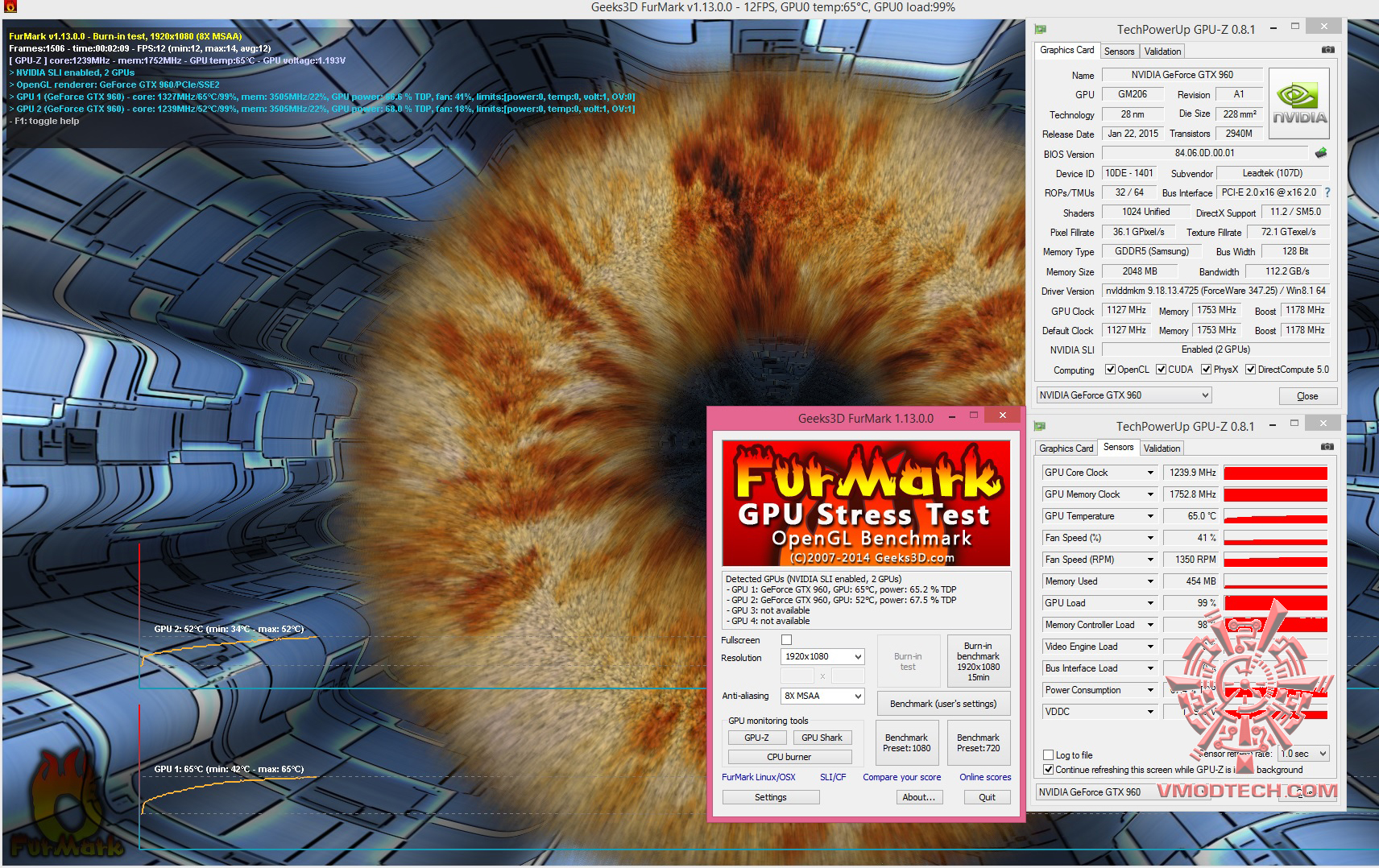Run Benchmark Preset:1080
Screen dimensions: 1379x868
click(x=906, y=743)
